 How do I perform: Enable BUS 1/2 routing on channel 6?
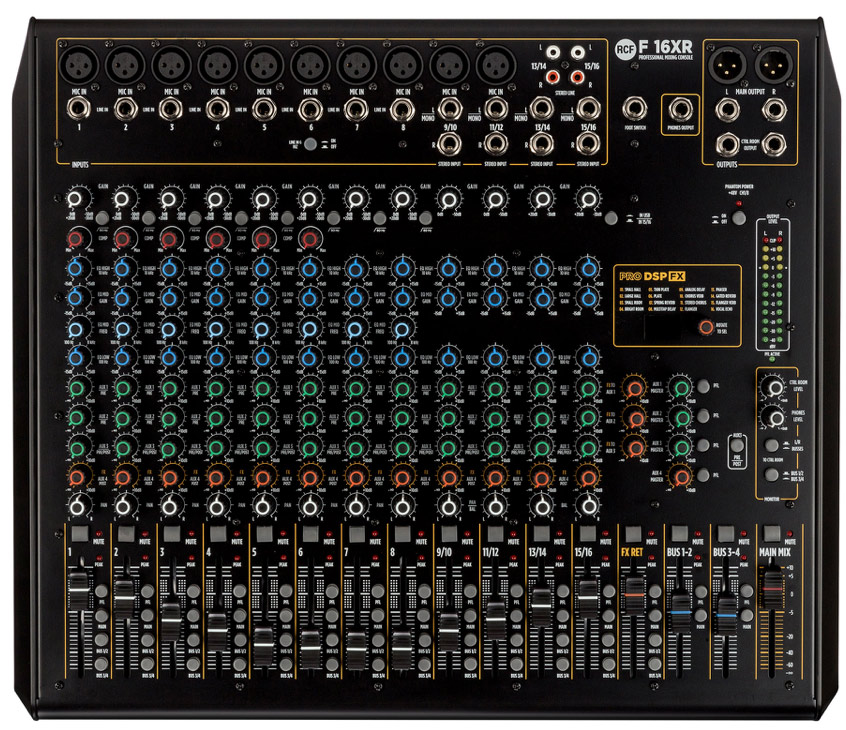(332, 640)
